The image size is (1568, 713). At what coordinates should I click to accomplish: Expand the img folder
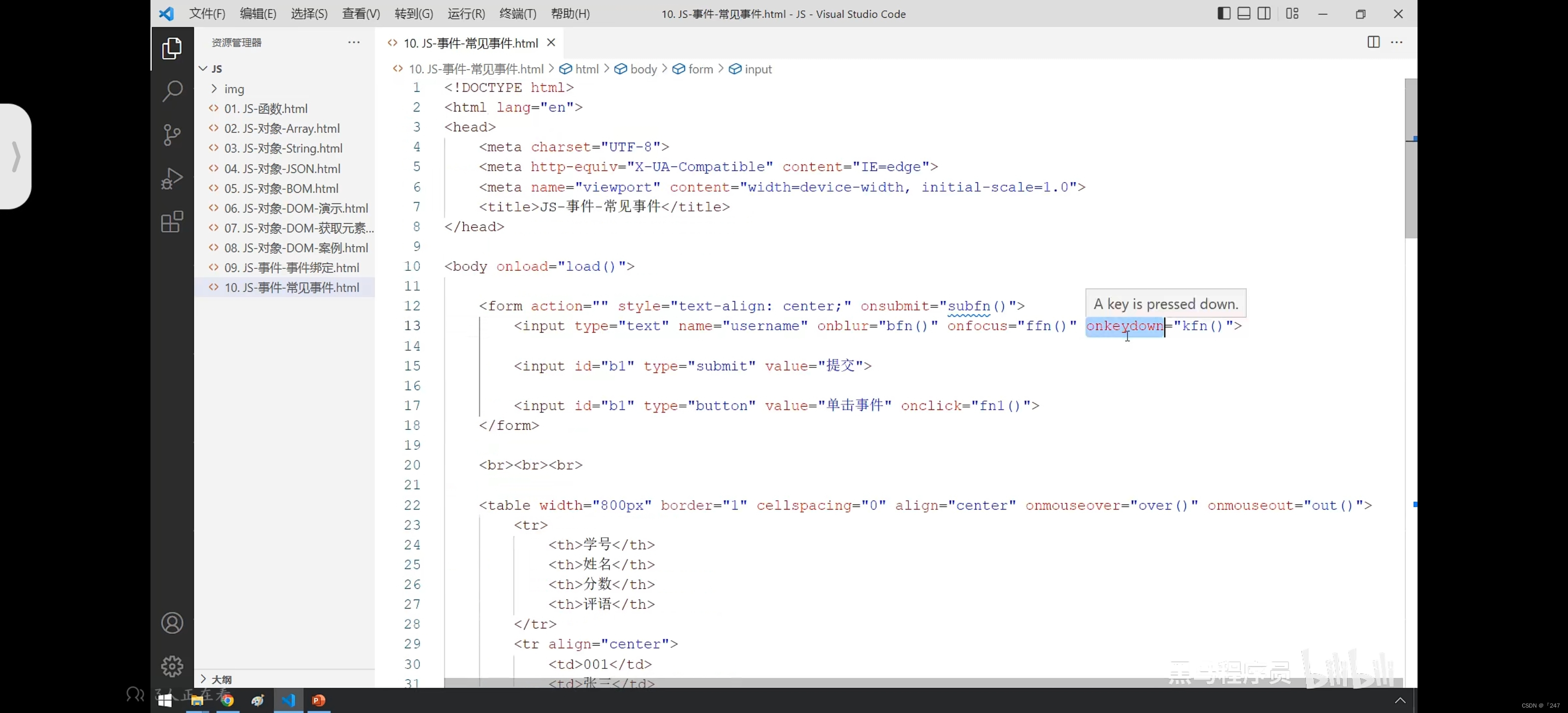(x=285, y=89)
